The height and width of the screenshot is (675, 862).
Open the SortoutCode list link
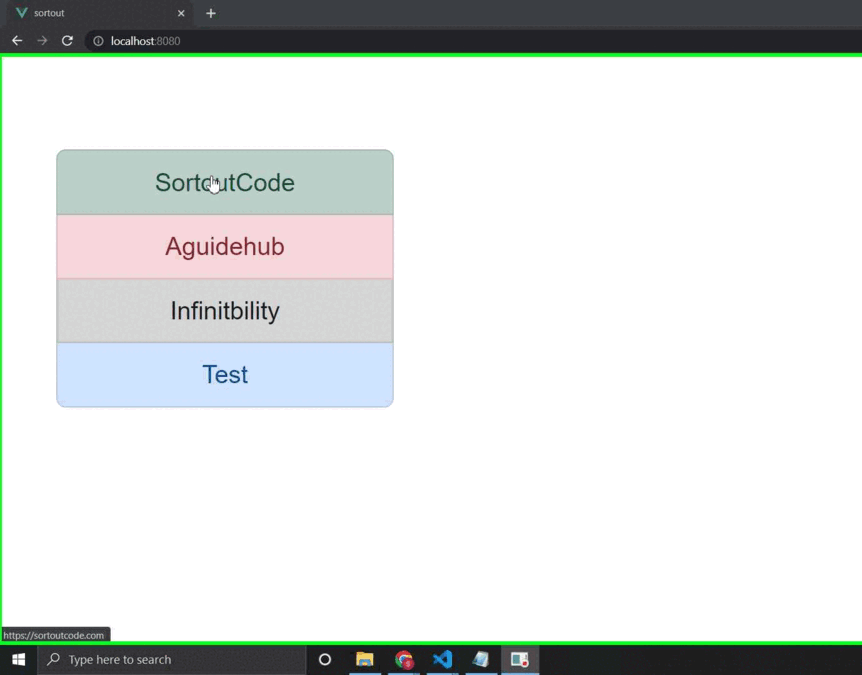225,182
